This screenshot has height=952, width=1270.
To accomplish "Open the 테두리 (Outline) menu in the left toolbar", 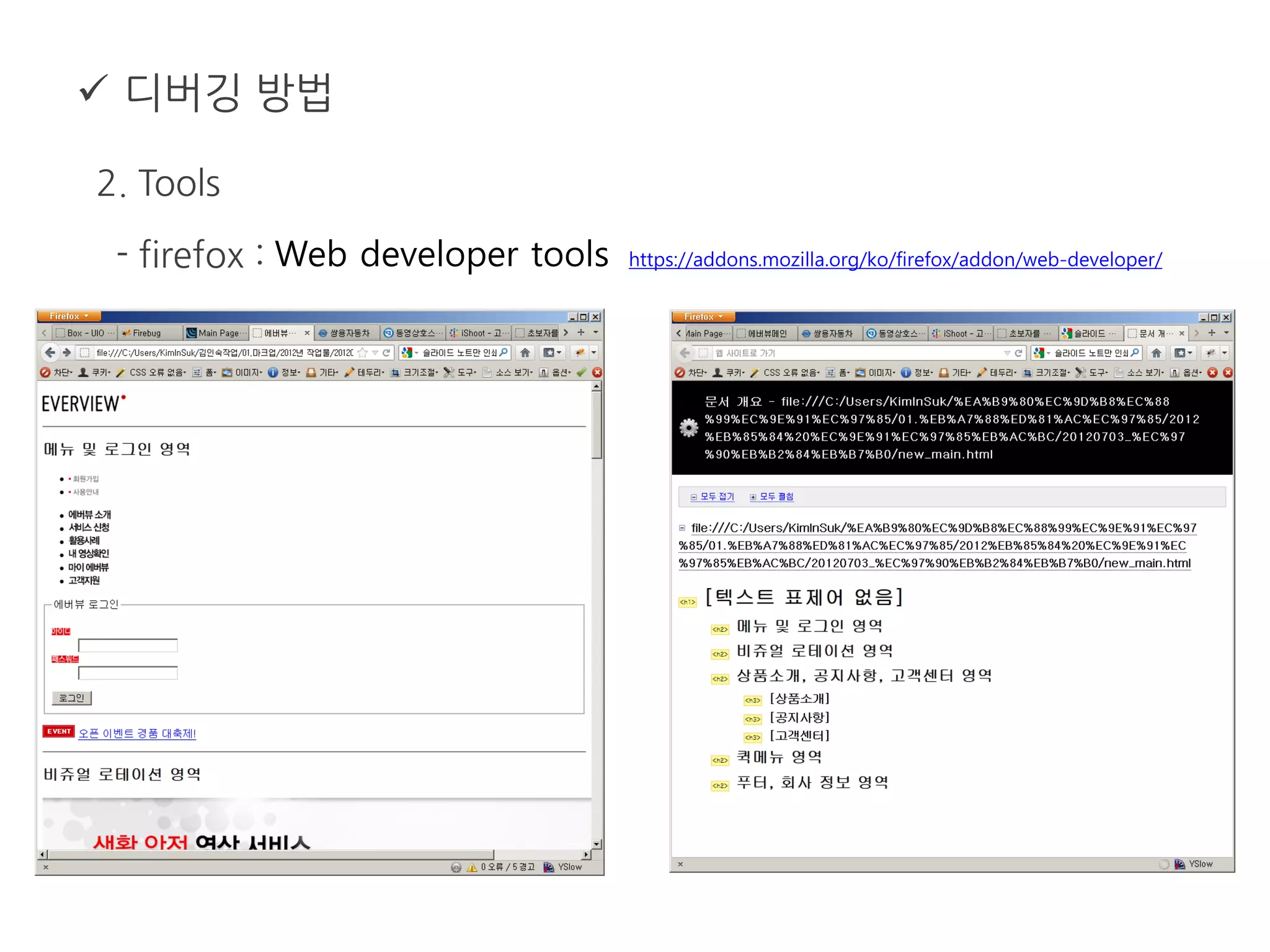I will pos(365,372).
